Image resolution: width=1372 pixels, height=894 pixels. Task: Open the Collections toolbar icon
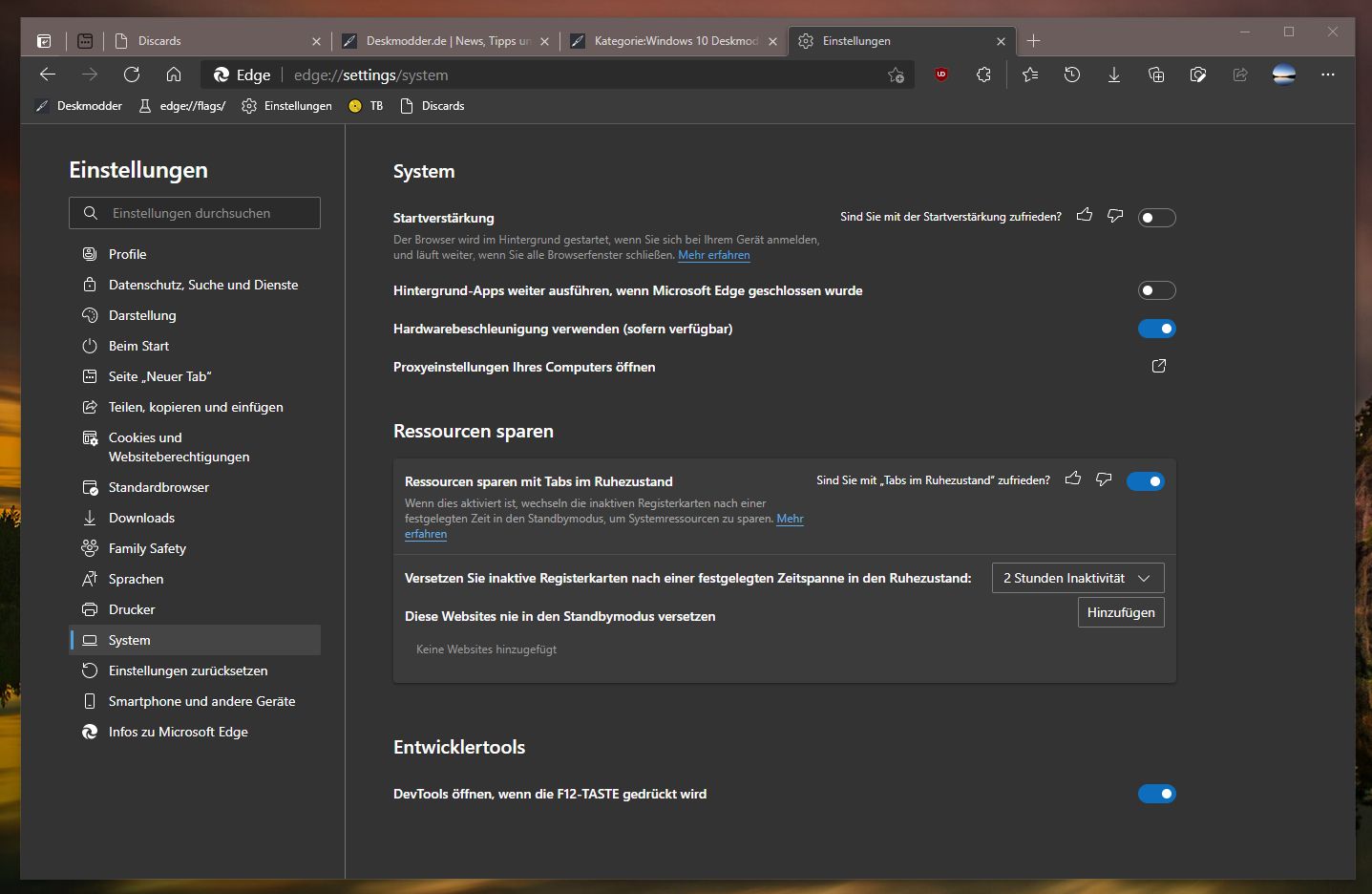[1156, 74]
